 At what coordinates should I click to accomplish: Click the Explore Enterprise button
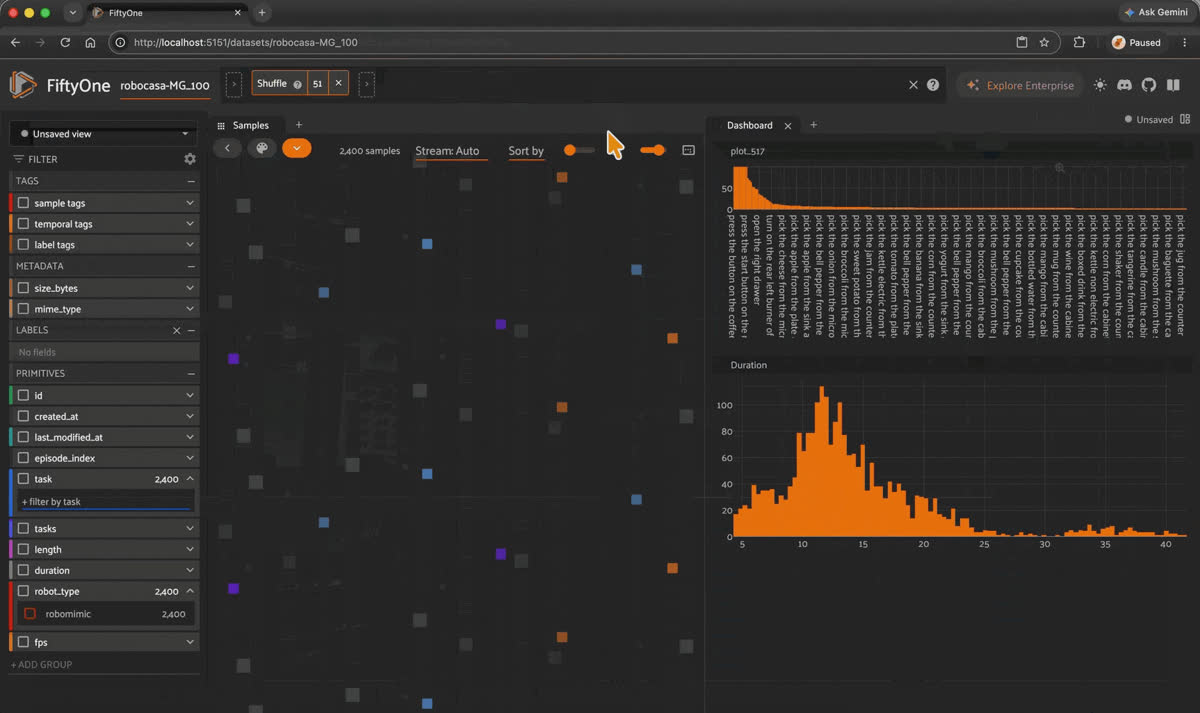[1019, 85]
